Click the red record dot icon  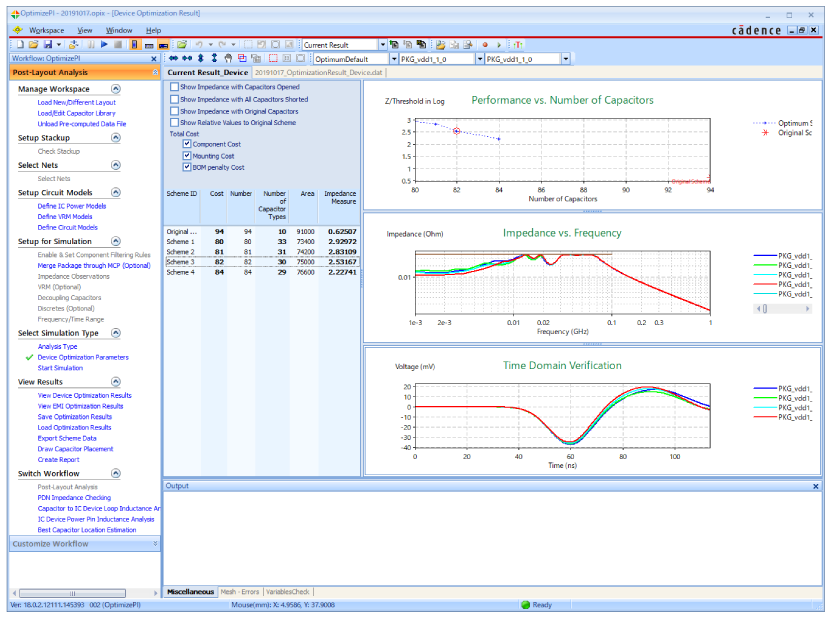tap(485, 45)
